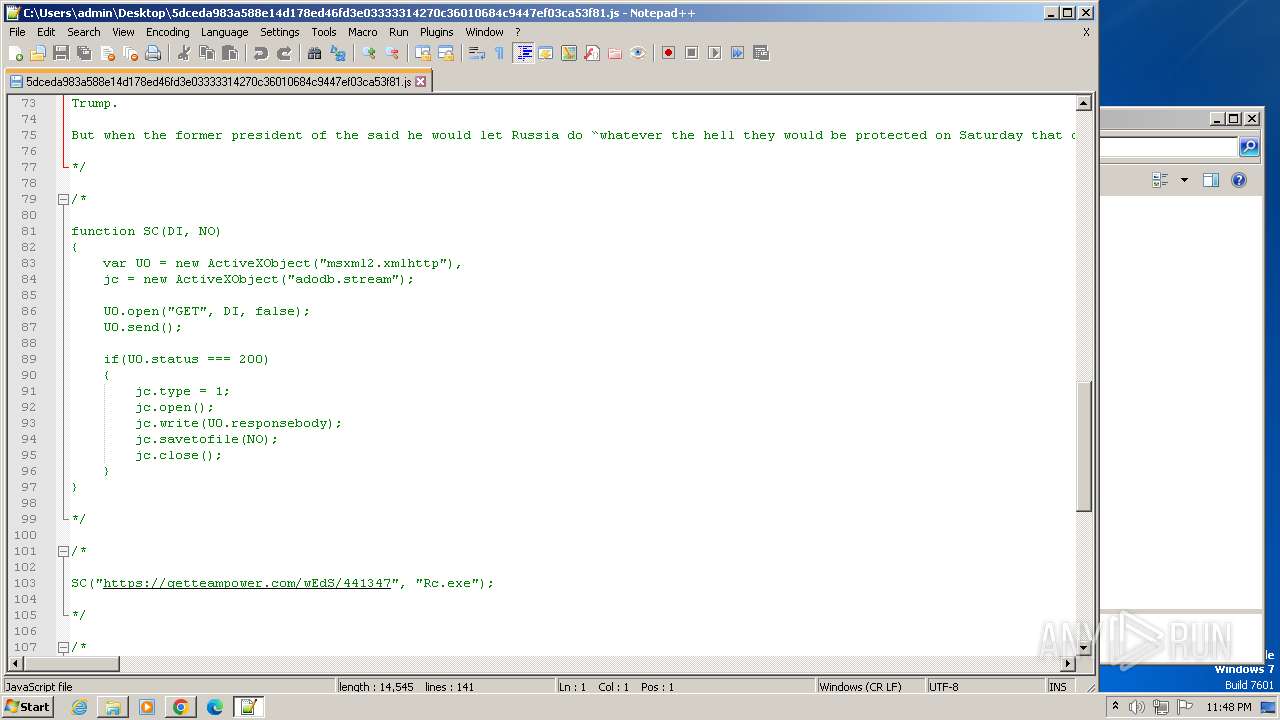Viewport: 1280px width, 720px height.
Task: Close current document toolbar icon
Action: (107, 53)
